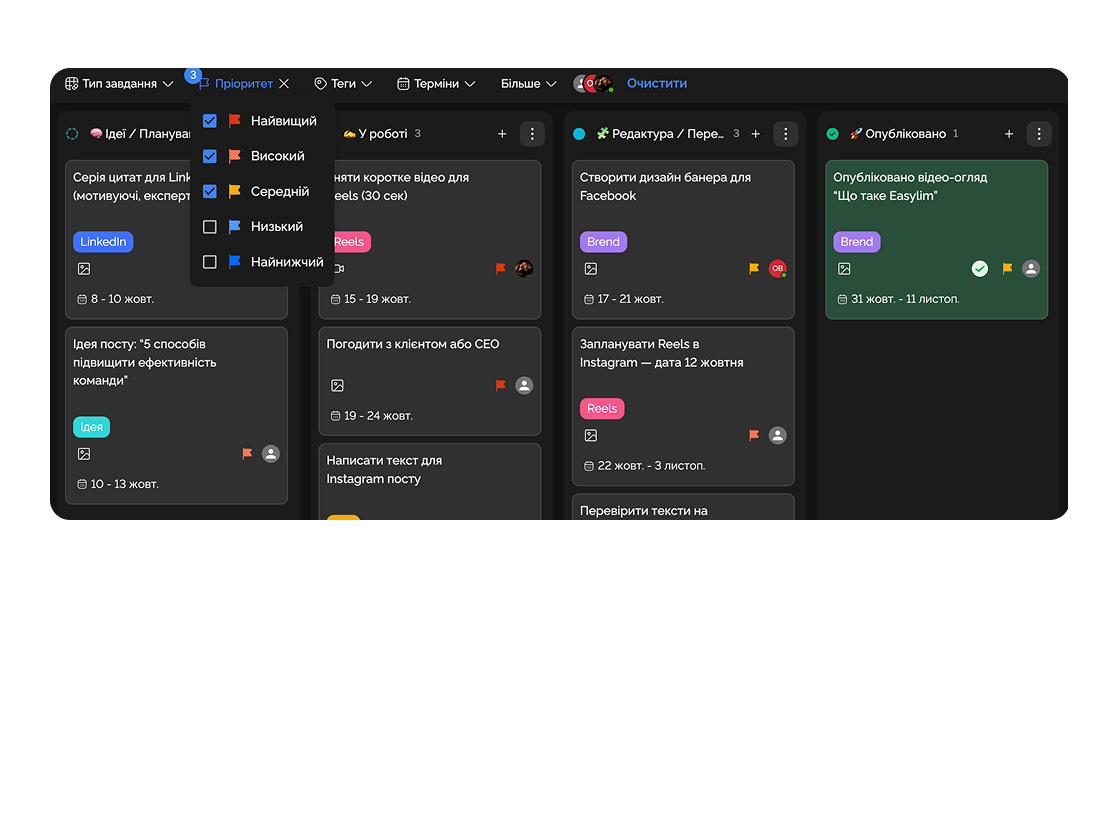This screenshot has width=1118, height=838.
Task: Click three-dot menu in Опубліковано column
Action: point(1038,134)
